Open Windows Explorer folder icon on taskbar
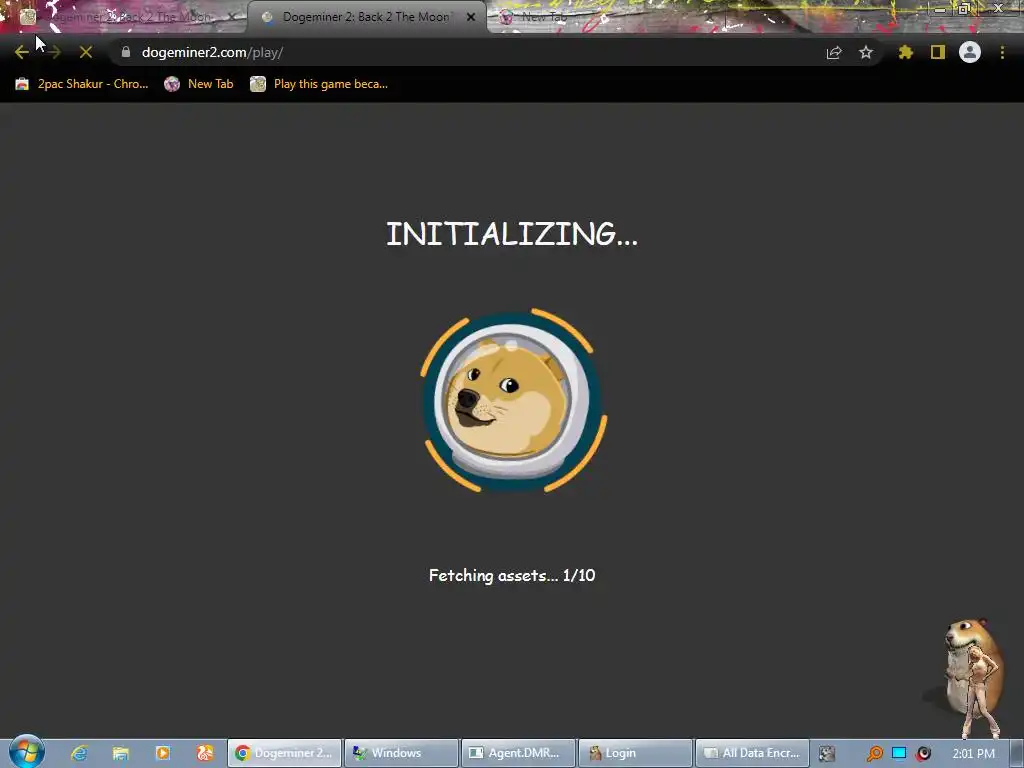This screenshot has height=768, width=1024. click(121, 753)
